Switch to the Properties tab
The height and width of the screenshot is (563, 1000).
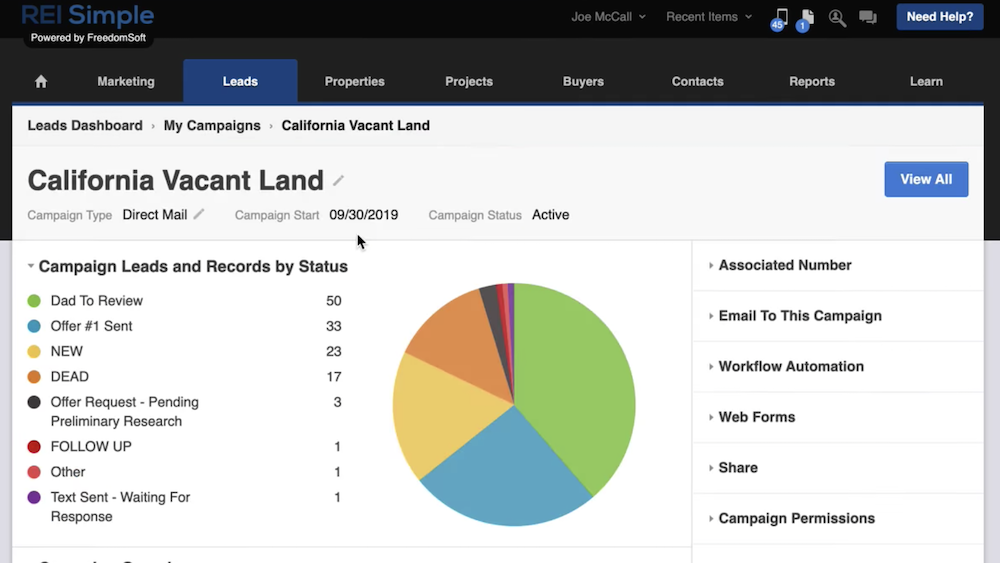(x=354, y=82)
